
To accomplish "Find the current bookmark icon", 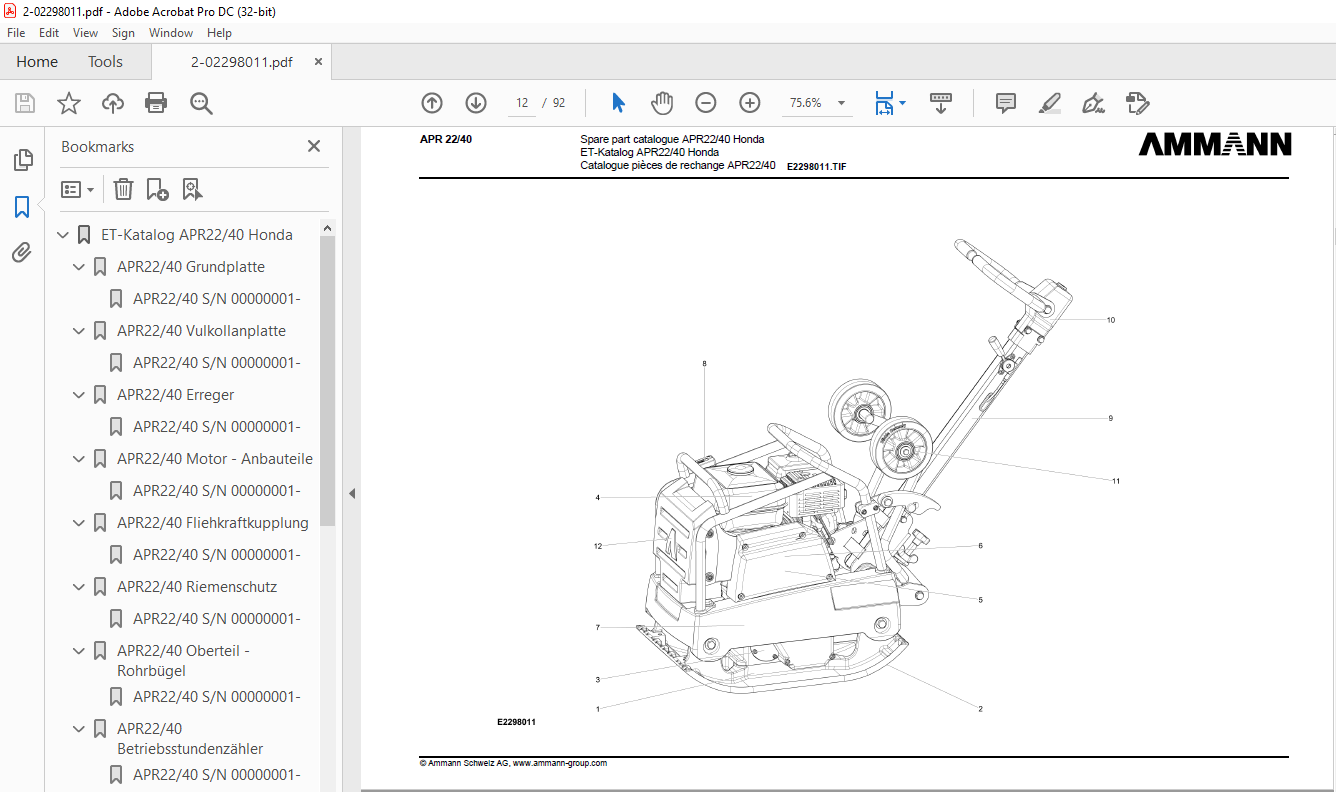I will point(192,189).
